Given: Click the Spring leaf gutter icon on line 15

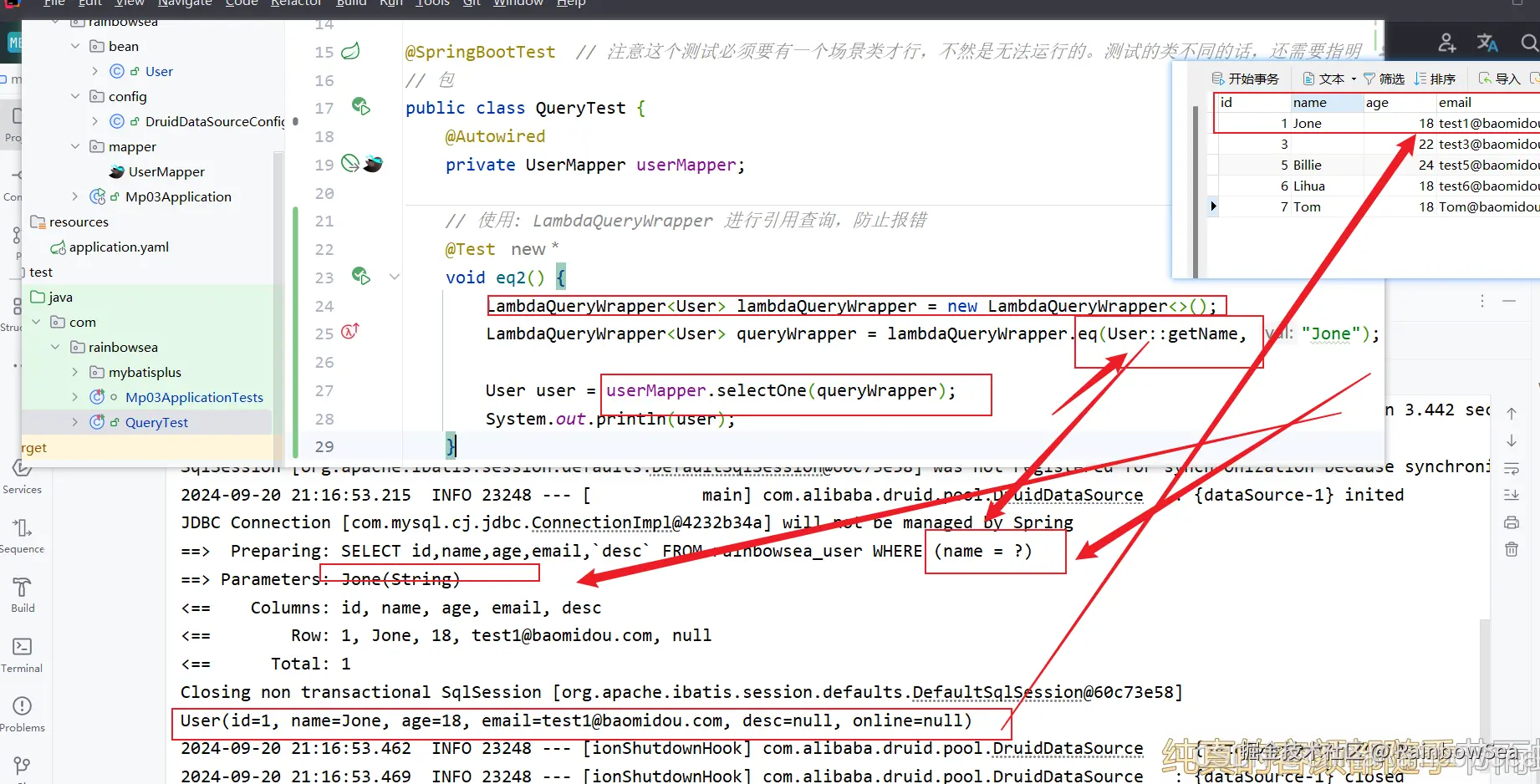Looking at the screenshot, I should pyautogui.click(x=351, y=51).
